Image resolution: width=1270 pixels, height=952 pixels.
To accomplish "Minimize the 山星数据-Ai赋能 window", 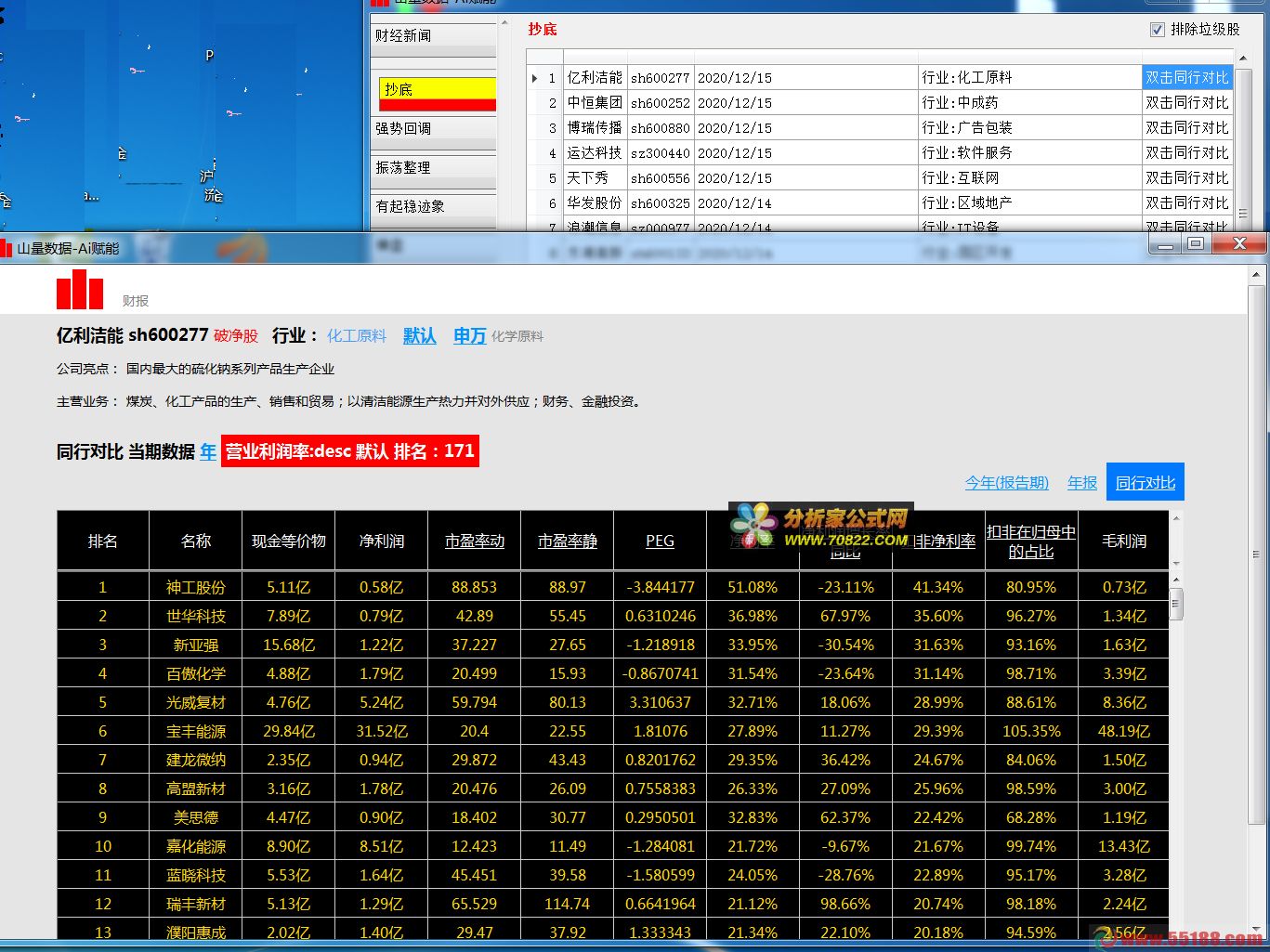I will tap(1165, 243).
